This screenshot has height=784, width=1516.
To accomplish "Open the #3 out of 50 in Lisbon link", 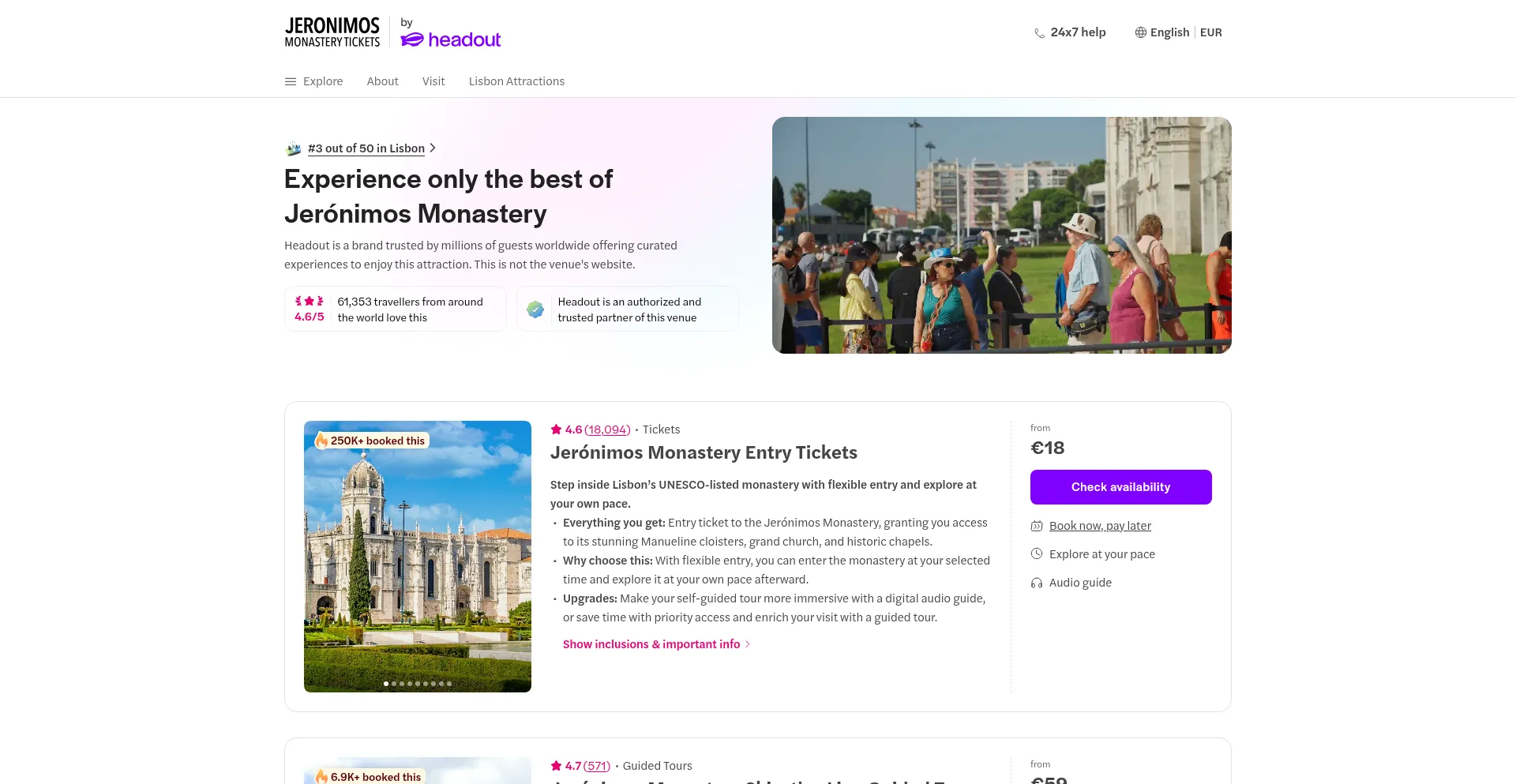I will click(x=366, y=148).
